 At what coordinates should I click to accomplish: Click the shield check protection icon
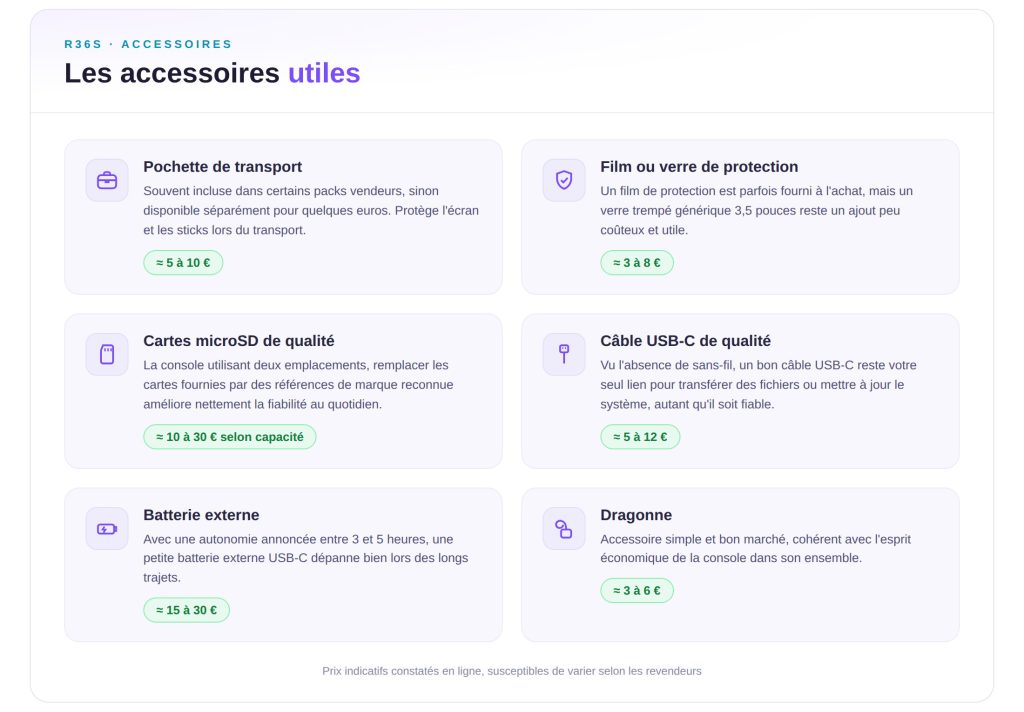[564, 180]
